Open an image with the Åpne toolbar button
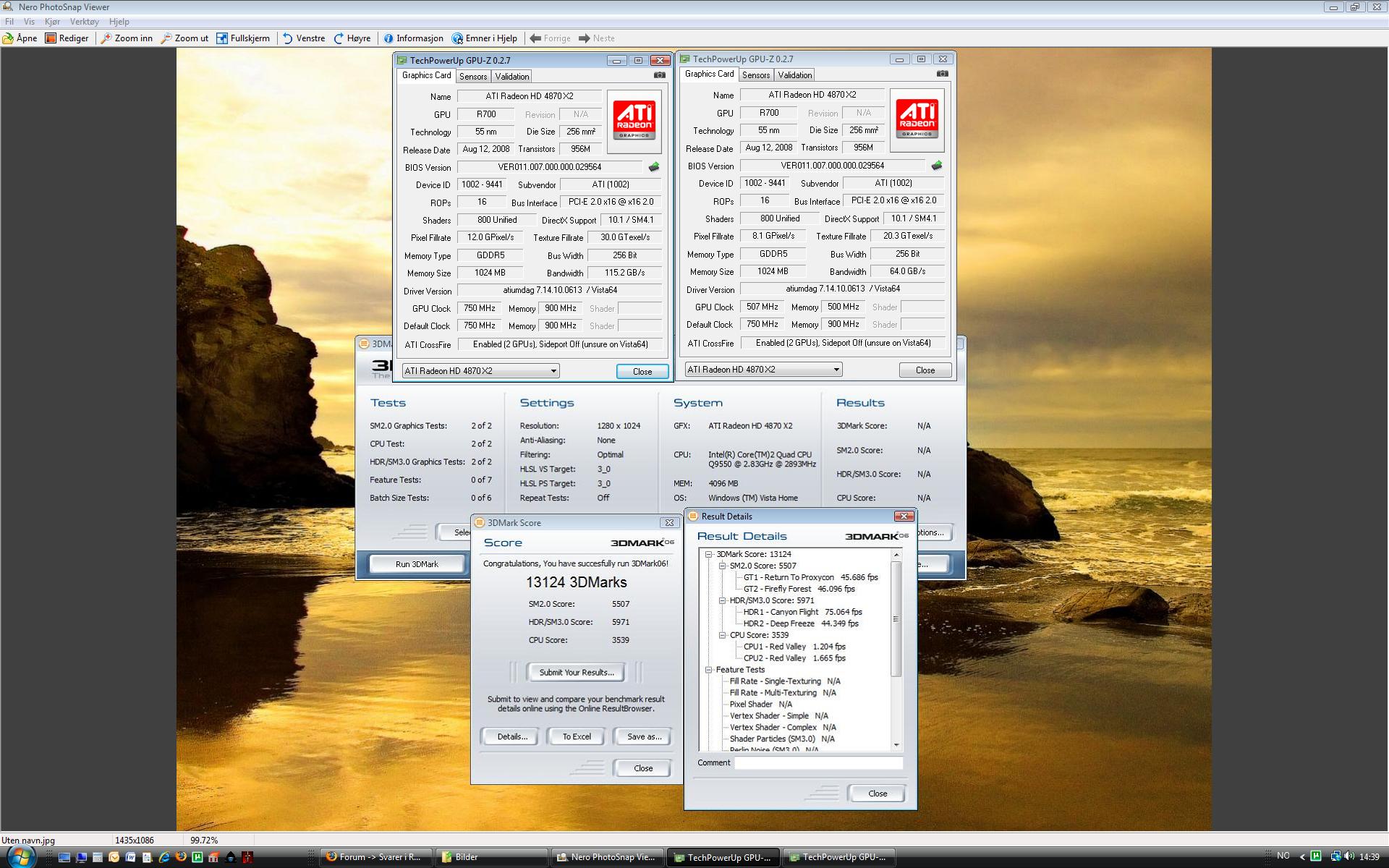This screenshot has height=868, width=1389. click(20, 38)
